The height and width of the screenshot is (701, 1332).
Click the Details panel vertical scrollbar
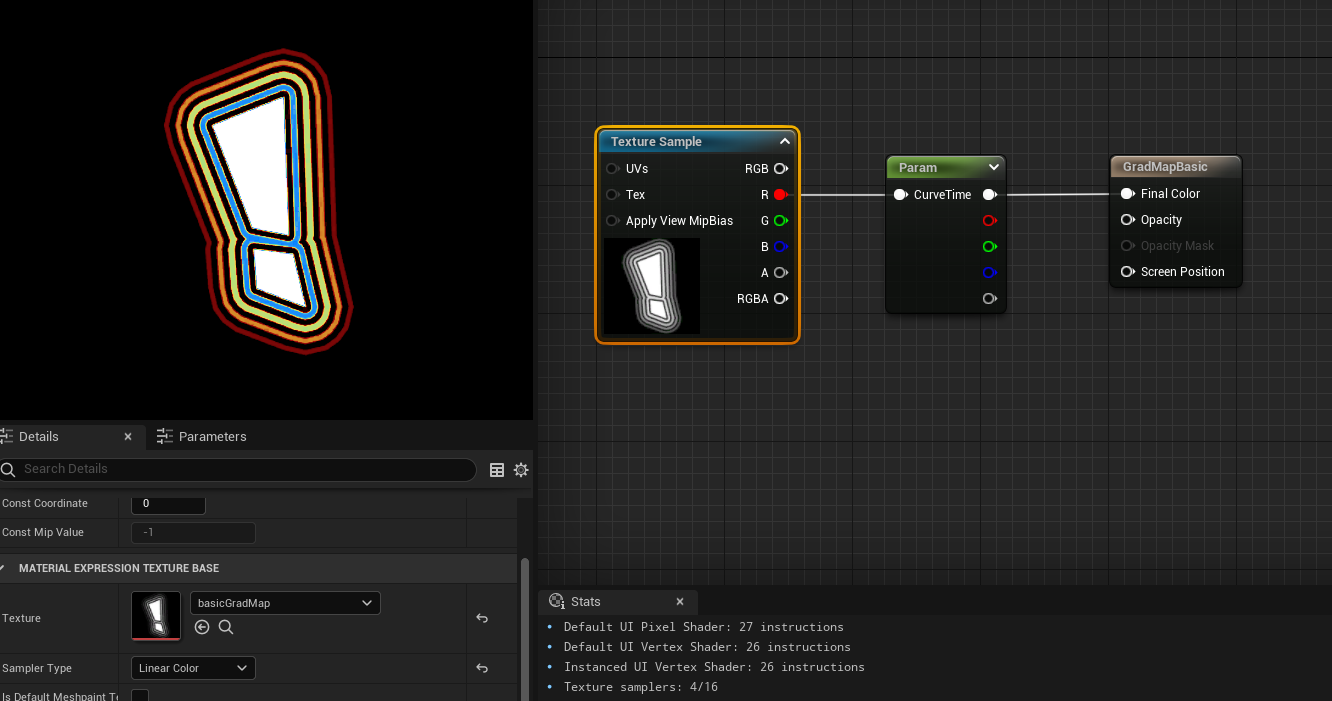525,630
